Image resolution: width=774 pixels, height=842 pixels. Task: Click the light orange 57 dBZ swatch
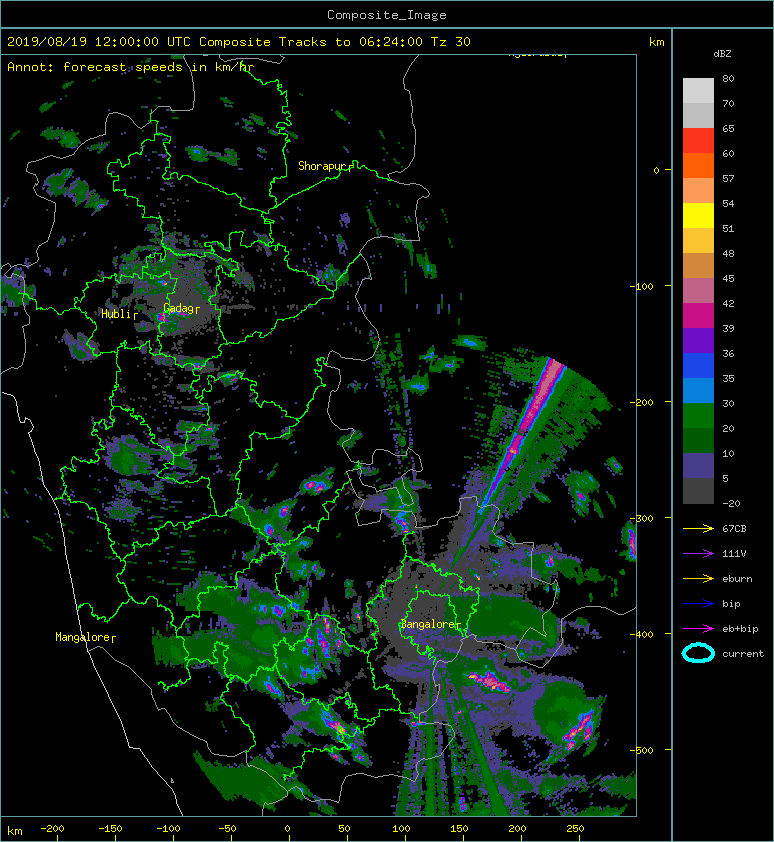tap(698, 190)
